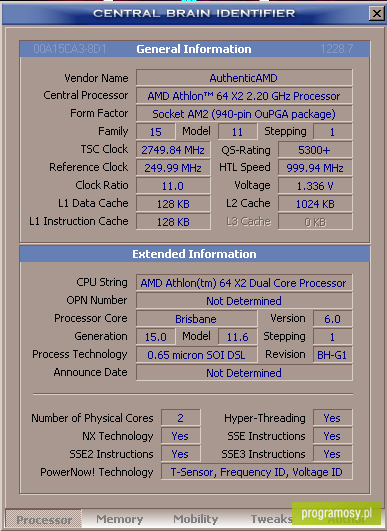Image resolution: width=387 pixels, height=531 pixels.
Task: Select the Processor tab
Action: point(44,519)
